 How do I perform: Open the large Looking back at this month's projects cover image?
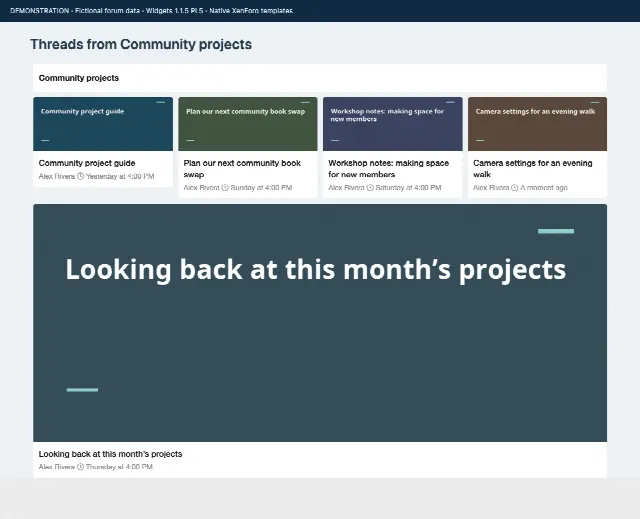(x=320, y=323)
